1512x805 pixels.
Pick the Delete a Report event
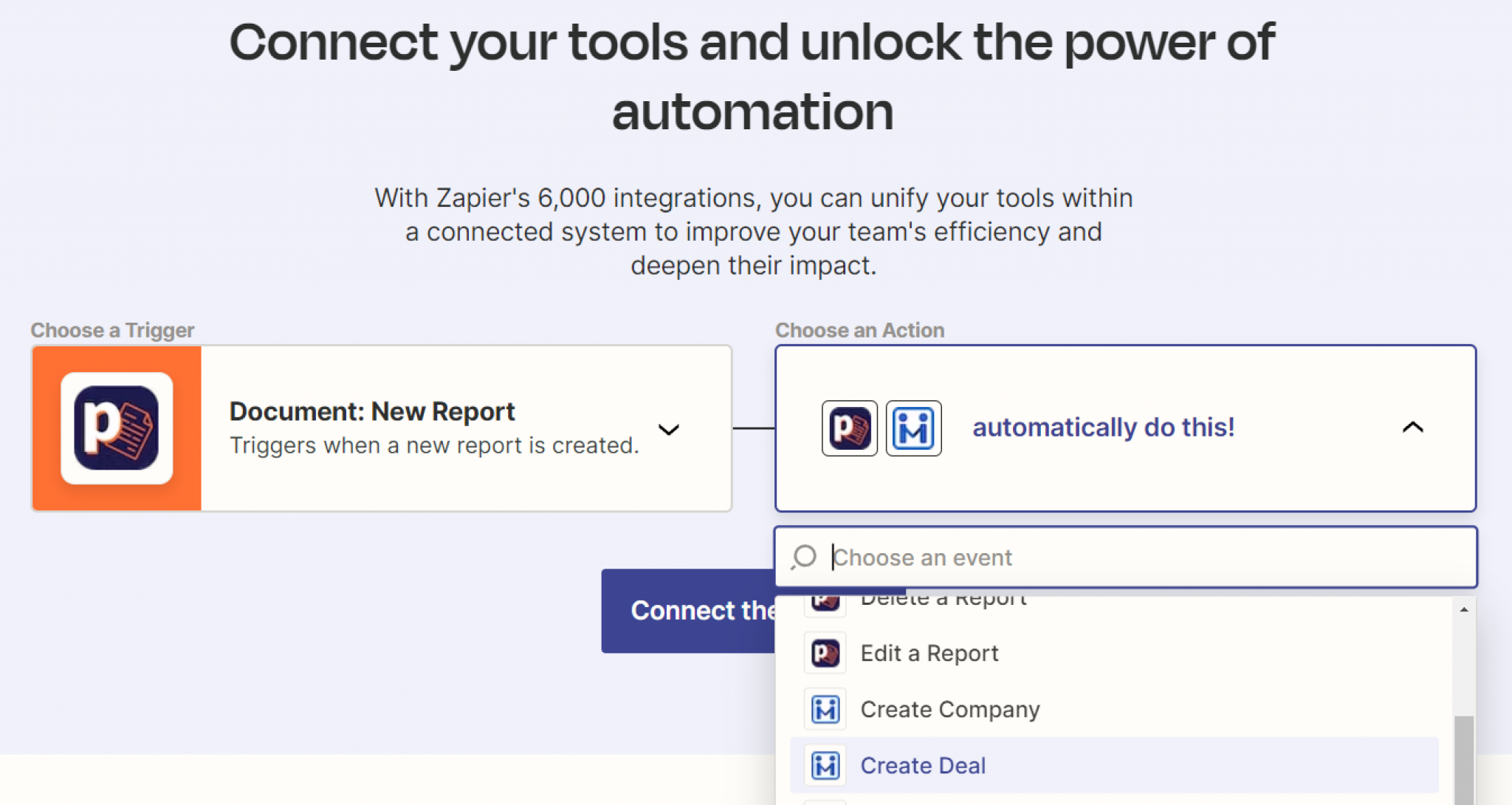pyautogui.click(x=944, y=601)
